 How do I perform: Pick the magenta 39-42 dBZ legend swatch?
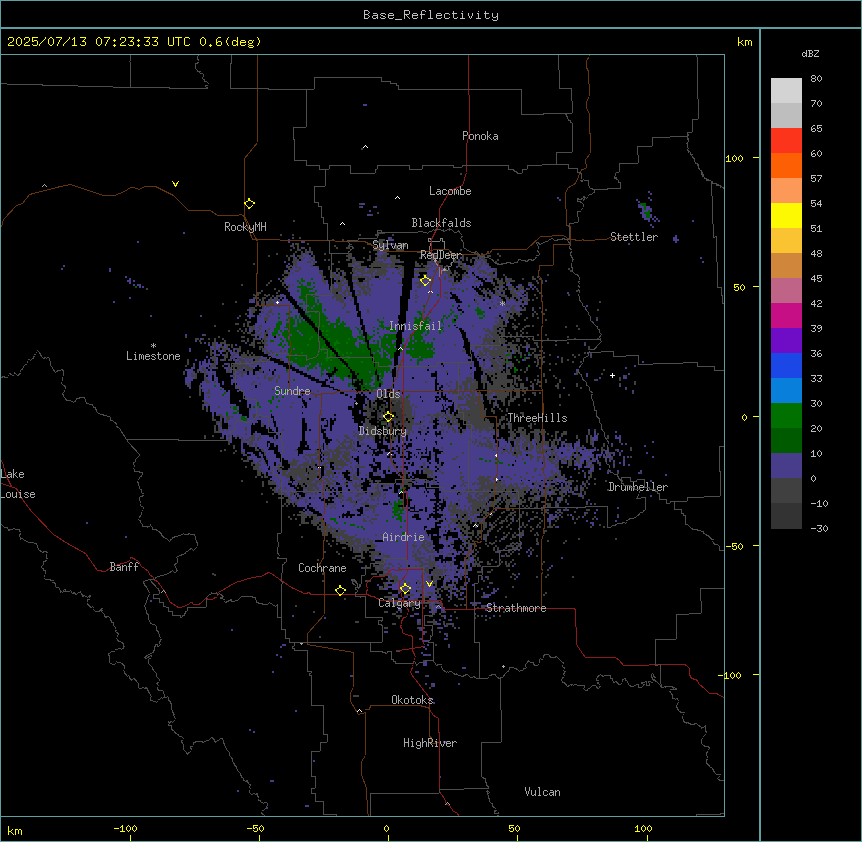click(786, 315)
